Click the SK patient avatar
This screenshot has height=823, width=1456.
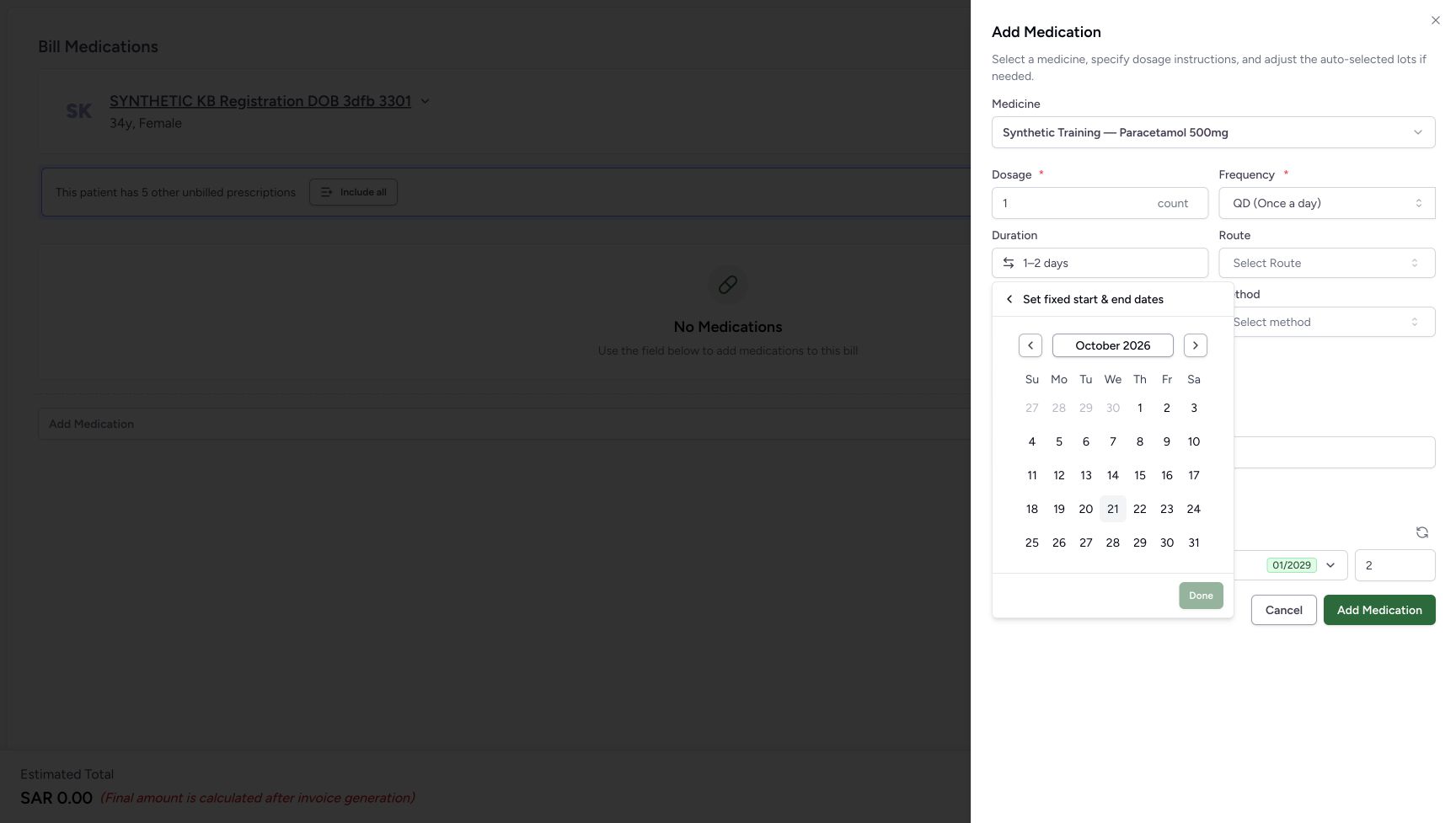coord(79,111)
